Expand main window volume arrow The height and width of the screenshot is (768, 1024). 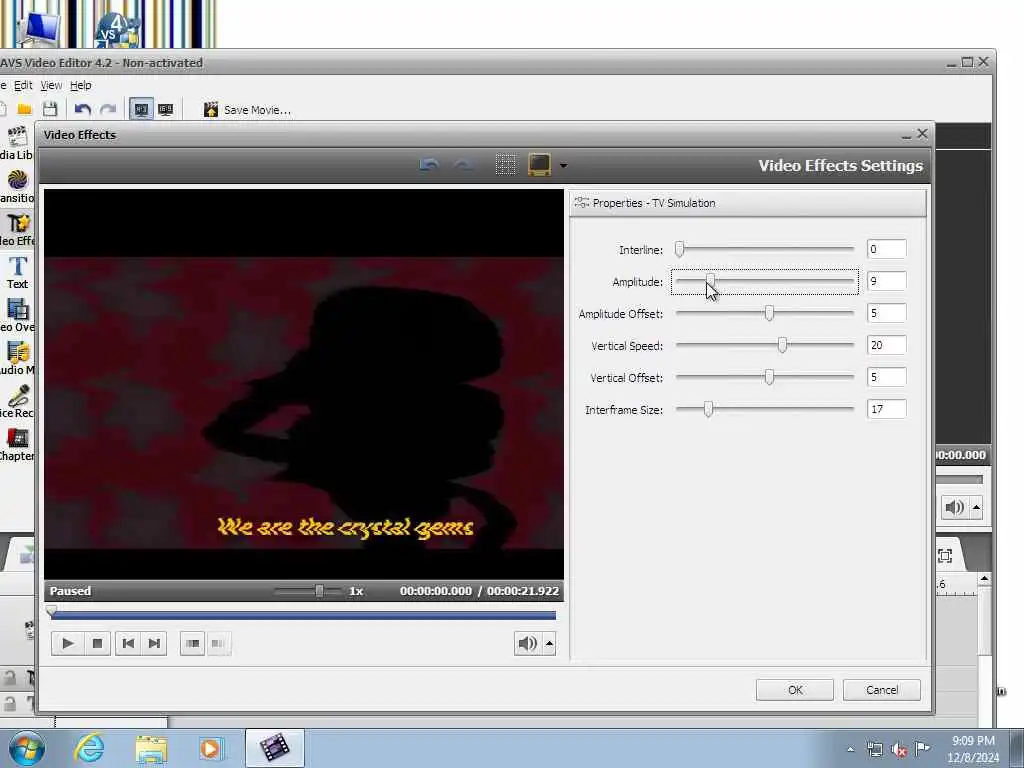click(976, 507)
